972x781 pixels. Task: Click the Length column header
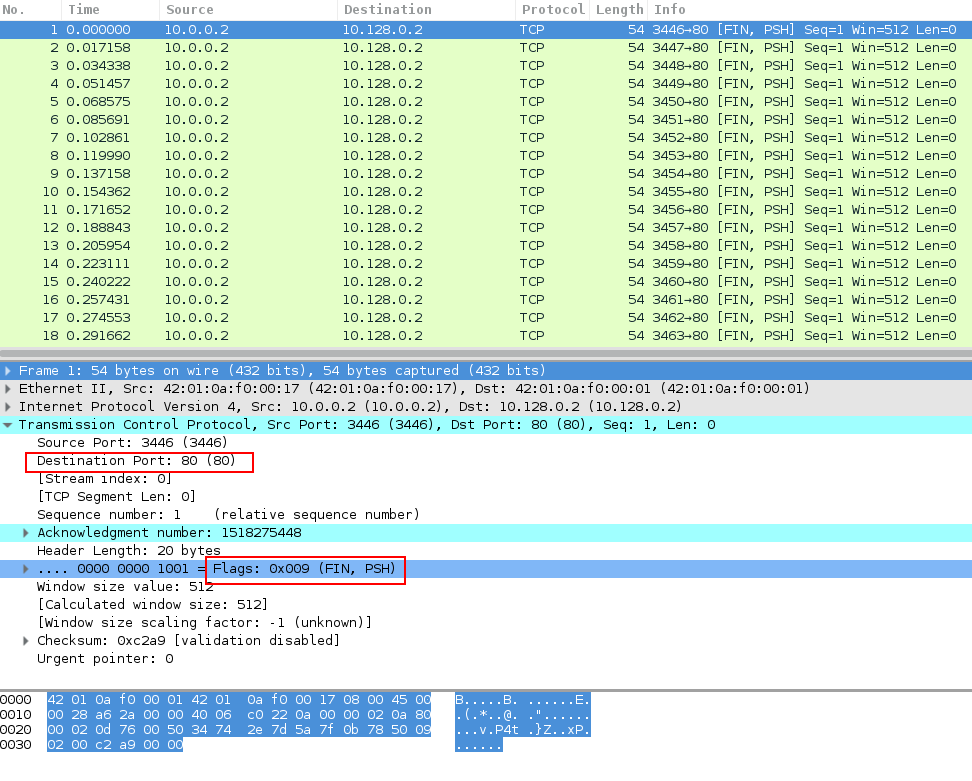[619, 9]
